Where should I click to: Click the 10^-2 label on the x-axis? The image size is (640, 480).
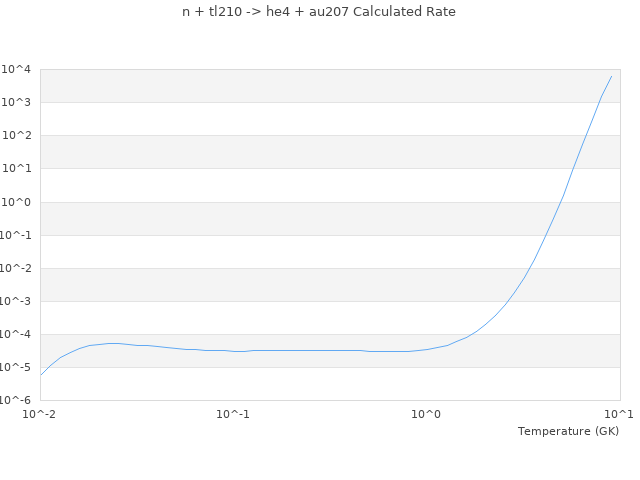40,414
